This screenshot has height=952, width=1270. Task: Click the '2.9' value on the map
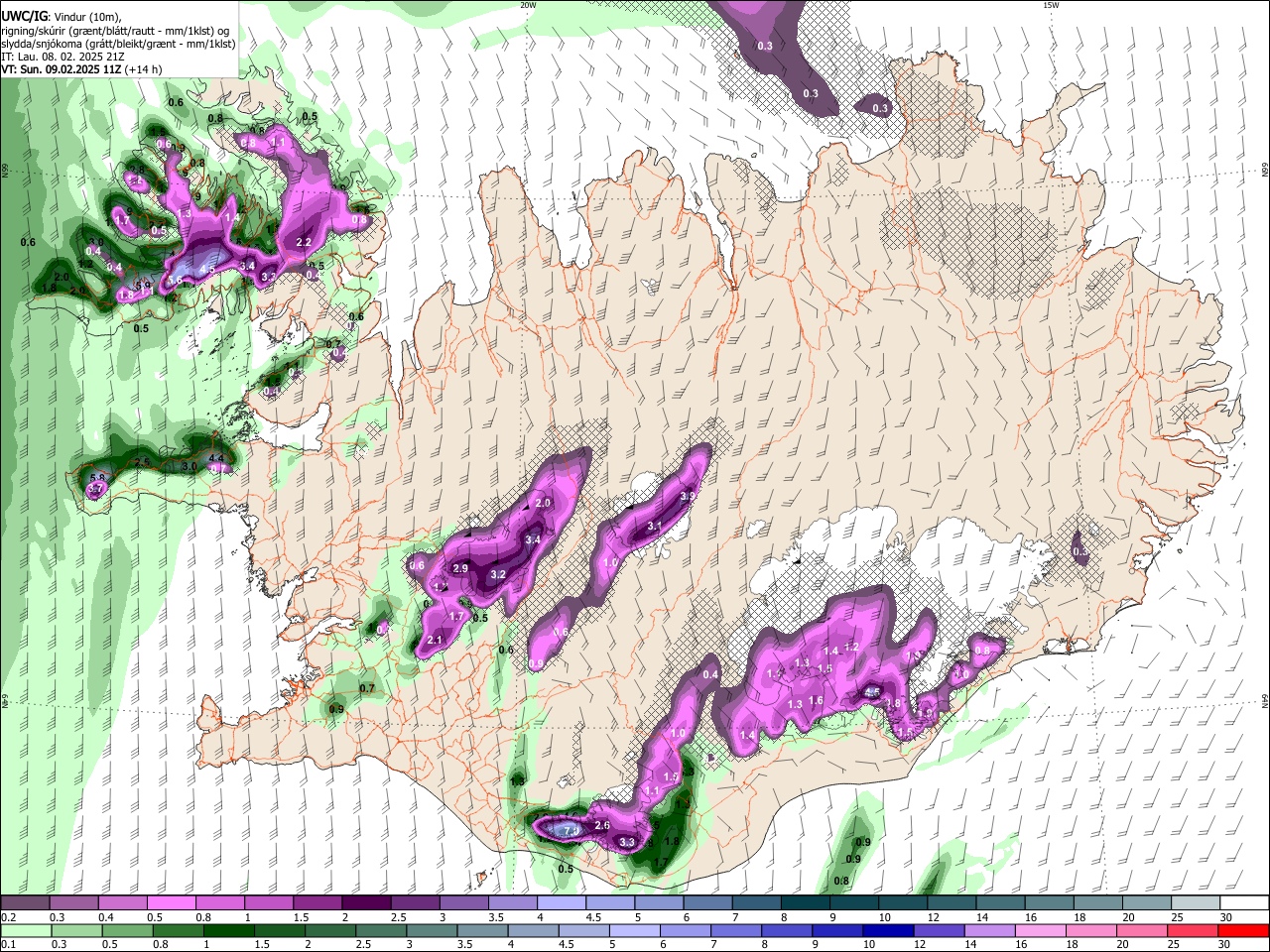[459, 568]
